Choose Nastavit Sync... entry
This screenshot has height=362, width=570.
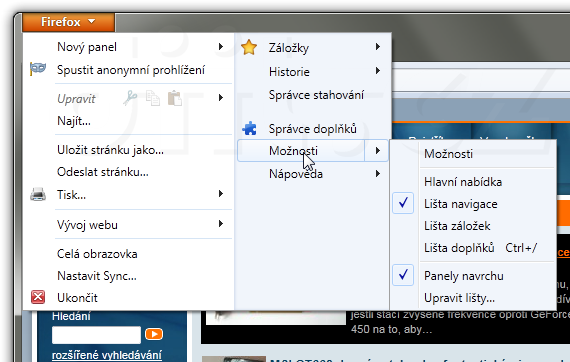click(97, 276)
